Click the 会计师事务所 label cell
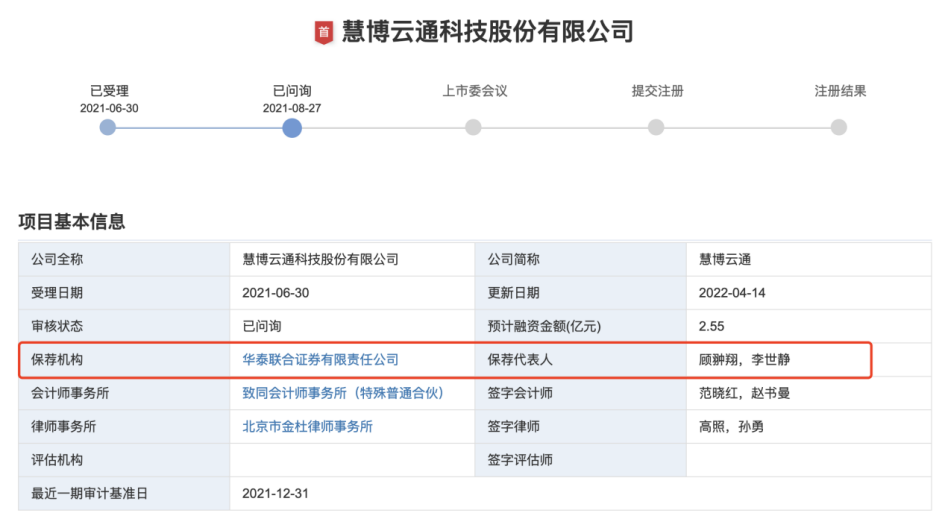Screen dimensions: 945x513 coord(124,393)
